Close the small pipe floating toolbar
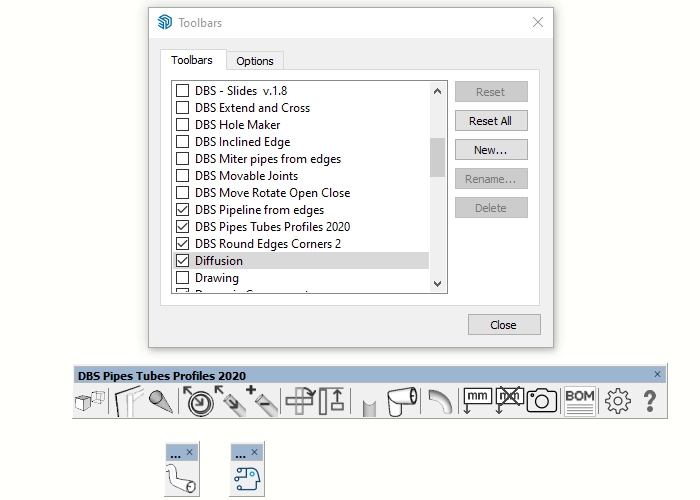 pyautogui.click(x=189, y=452)
